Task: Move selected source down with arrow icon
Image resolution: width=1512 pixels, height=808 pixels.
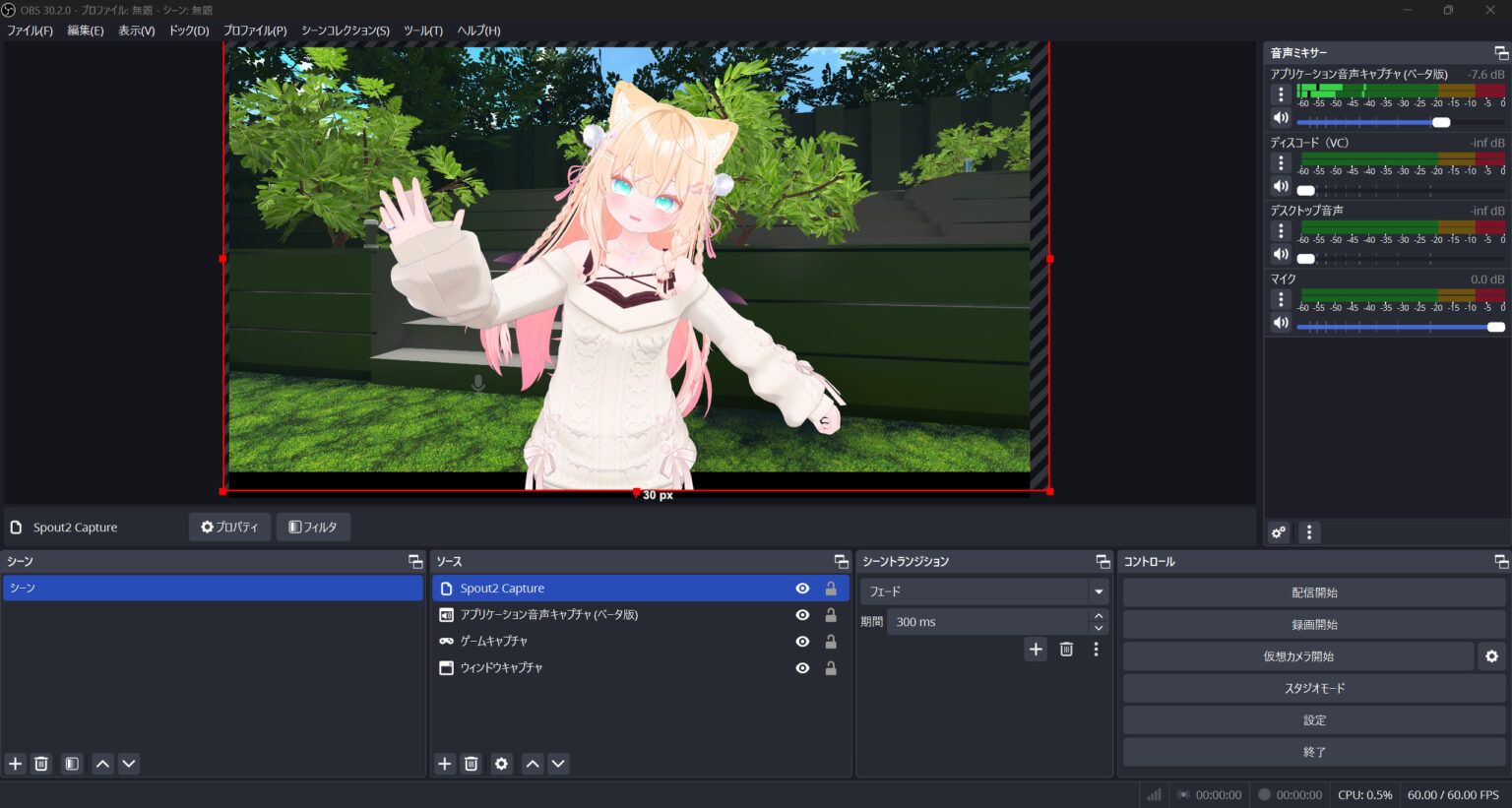Action: (558, 764)
